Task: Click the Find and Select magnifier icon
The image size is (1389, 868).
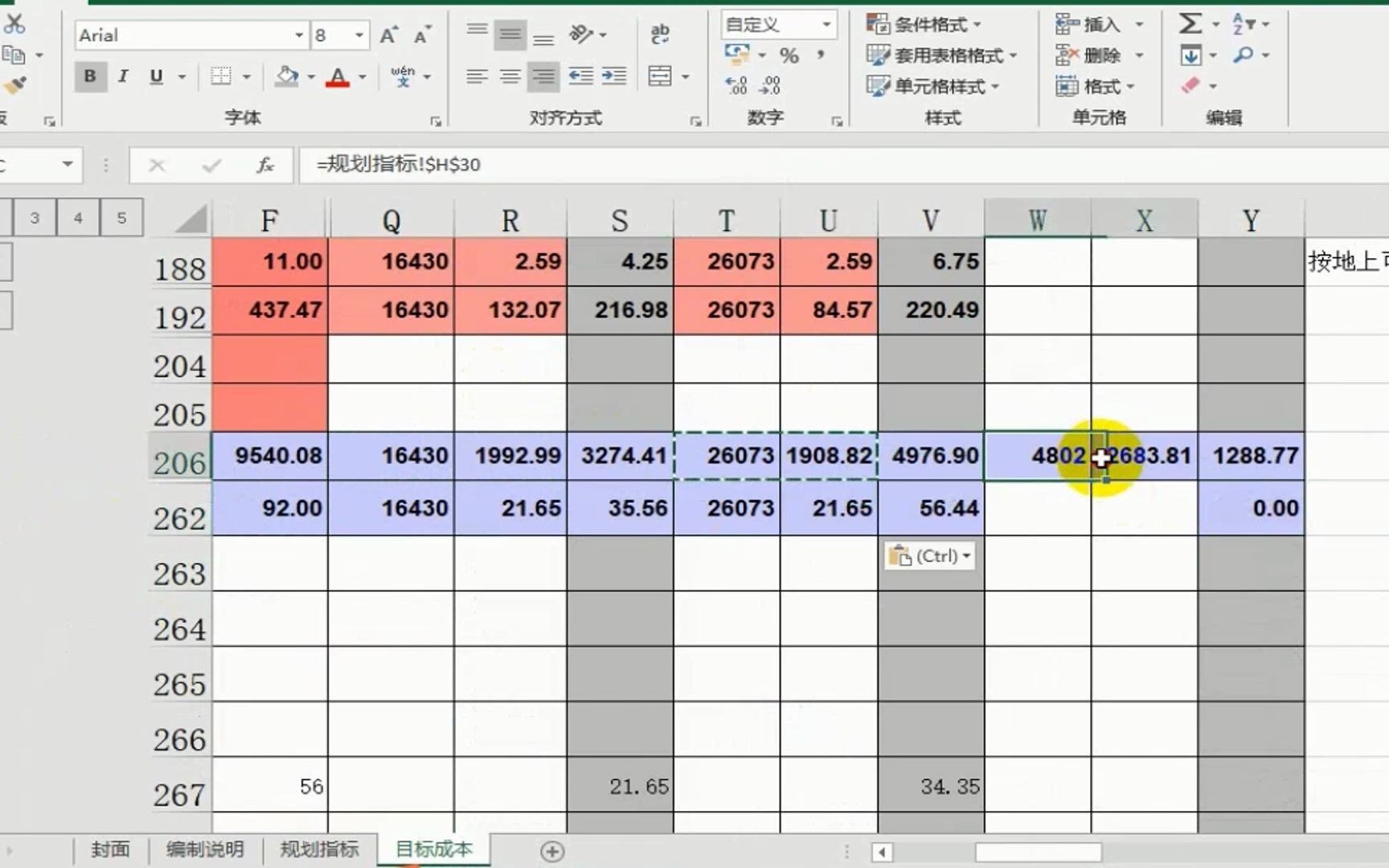Action: 1244,55
